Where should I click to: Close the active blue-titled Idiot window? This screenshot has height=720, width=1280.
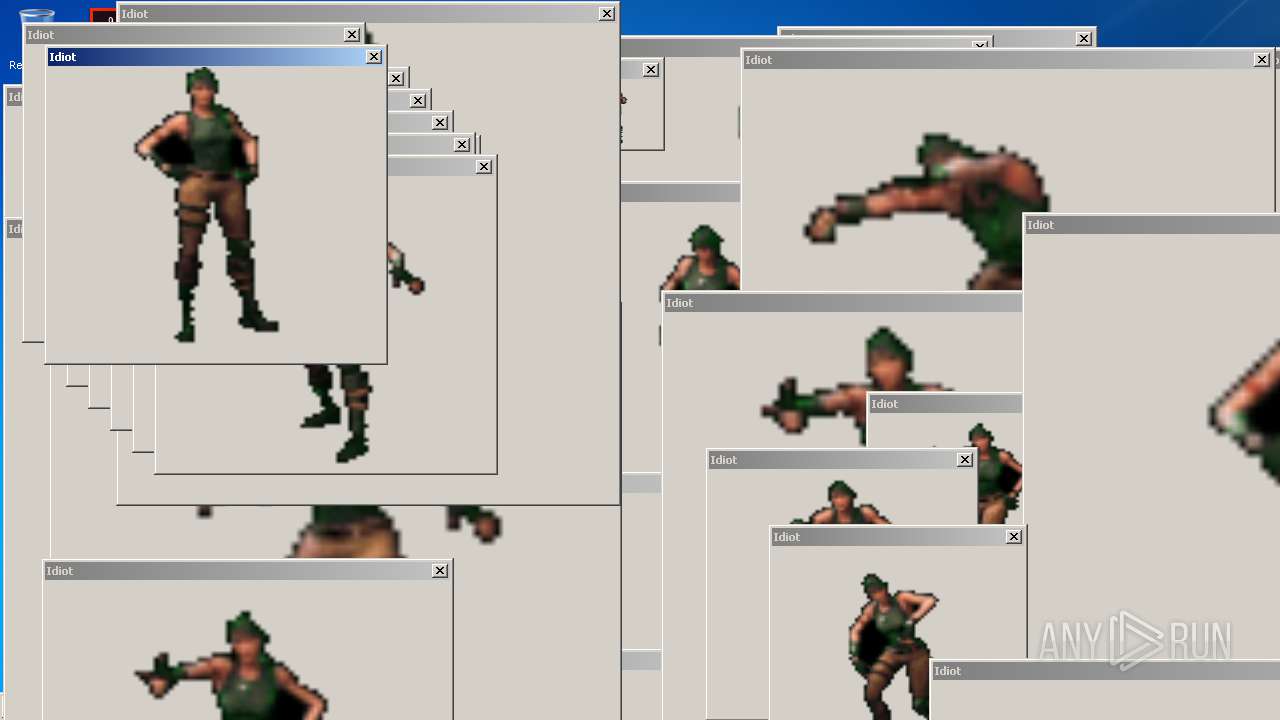(374, 57)
